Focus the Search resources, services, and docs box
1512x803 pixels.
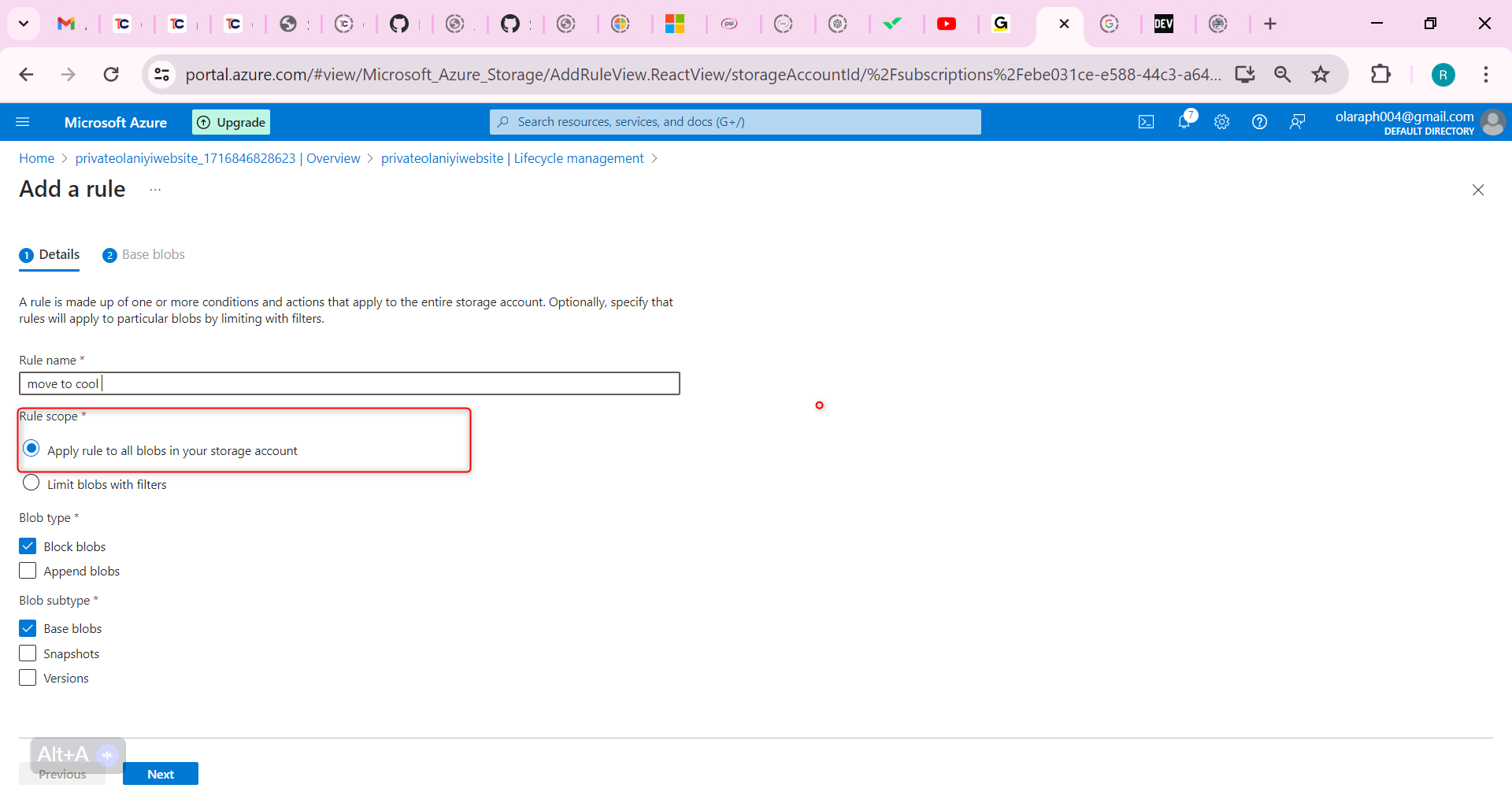735,122
